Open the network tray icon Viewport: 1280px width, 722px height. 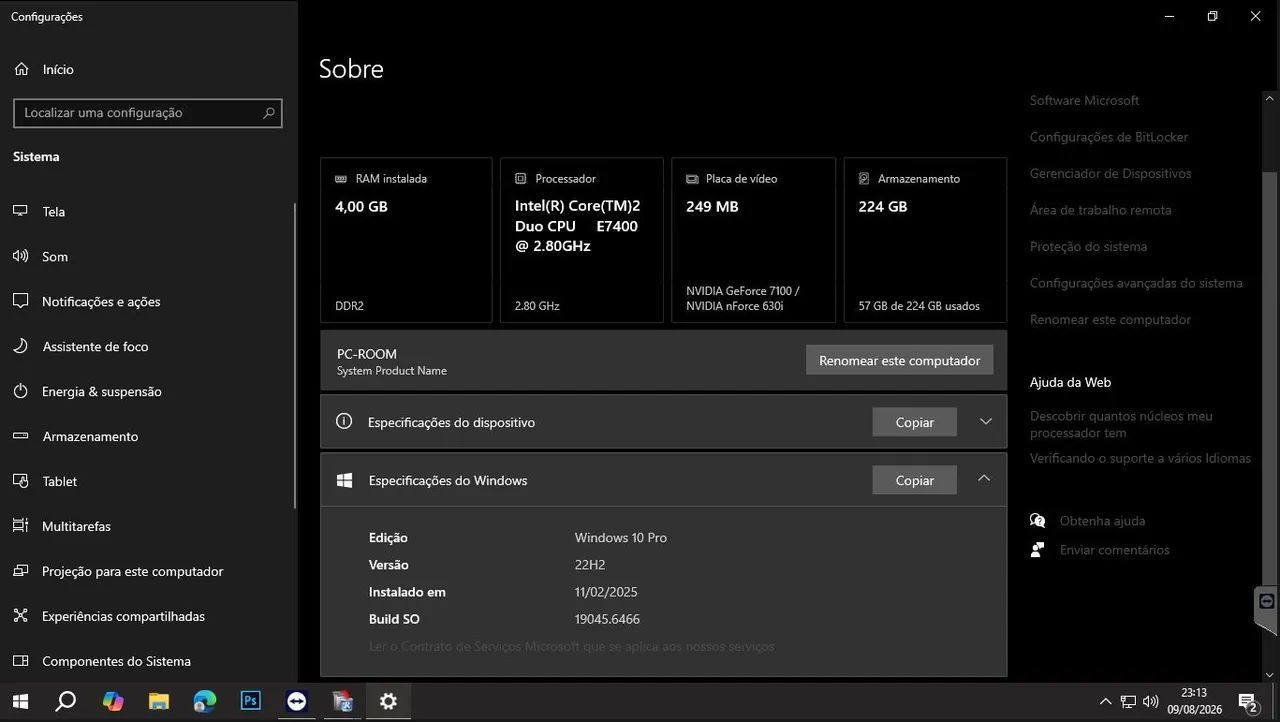[1128, 702]
